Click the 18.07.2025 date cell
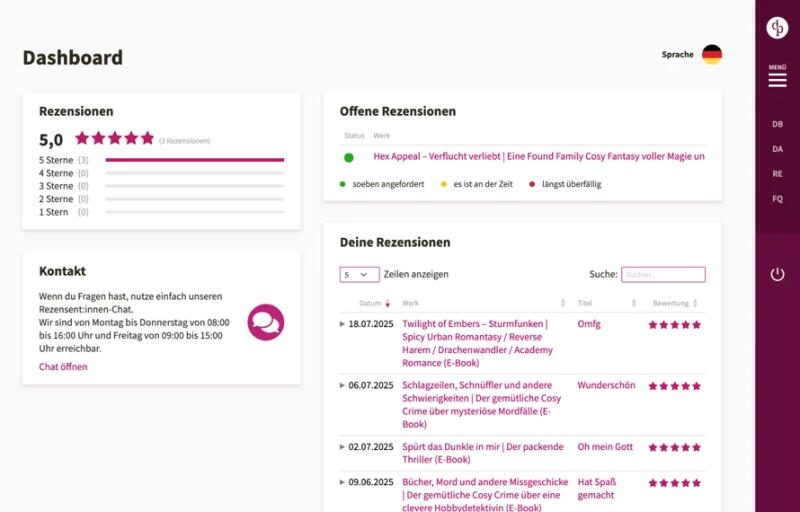The height and width of the screenshot is (512, 800). 371,324
